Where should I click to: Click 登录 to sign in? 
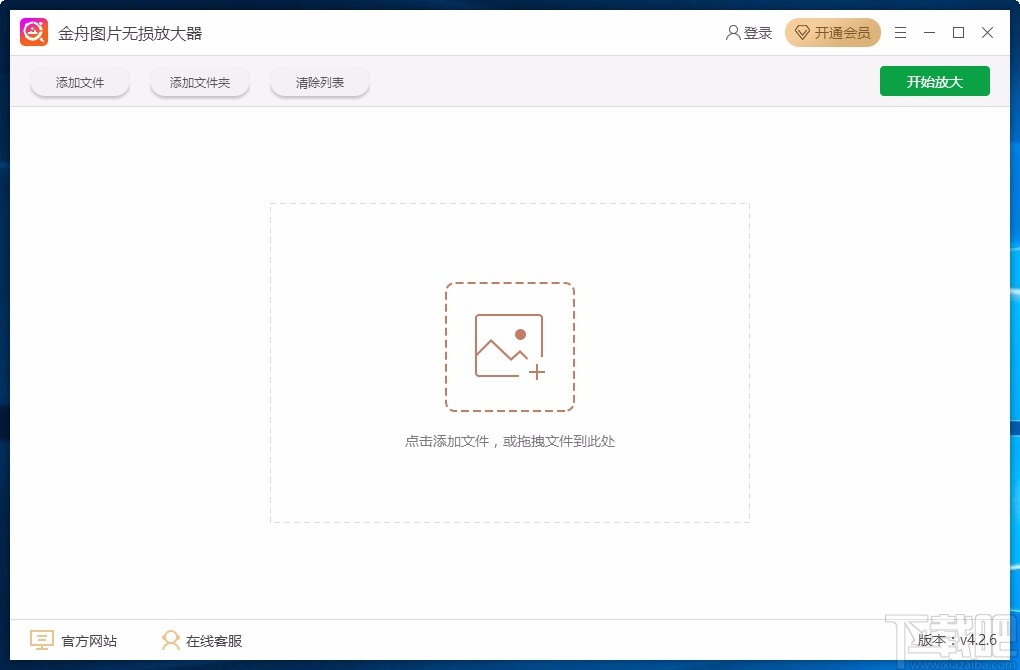tap(755, 32)
